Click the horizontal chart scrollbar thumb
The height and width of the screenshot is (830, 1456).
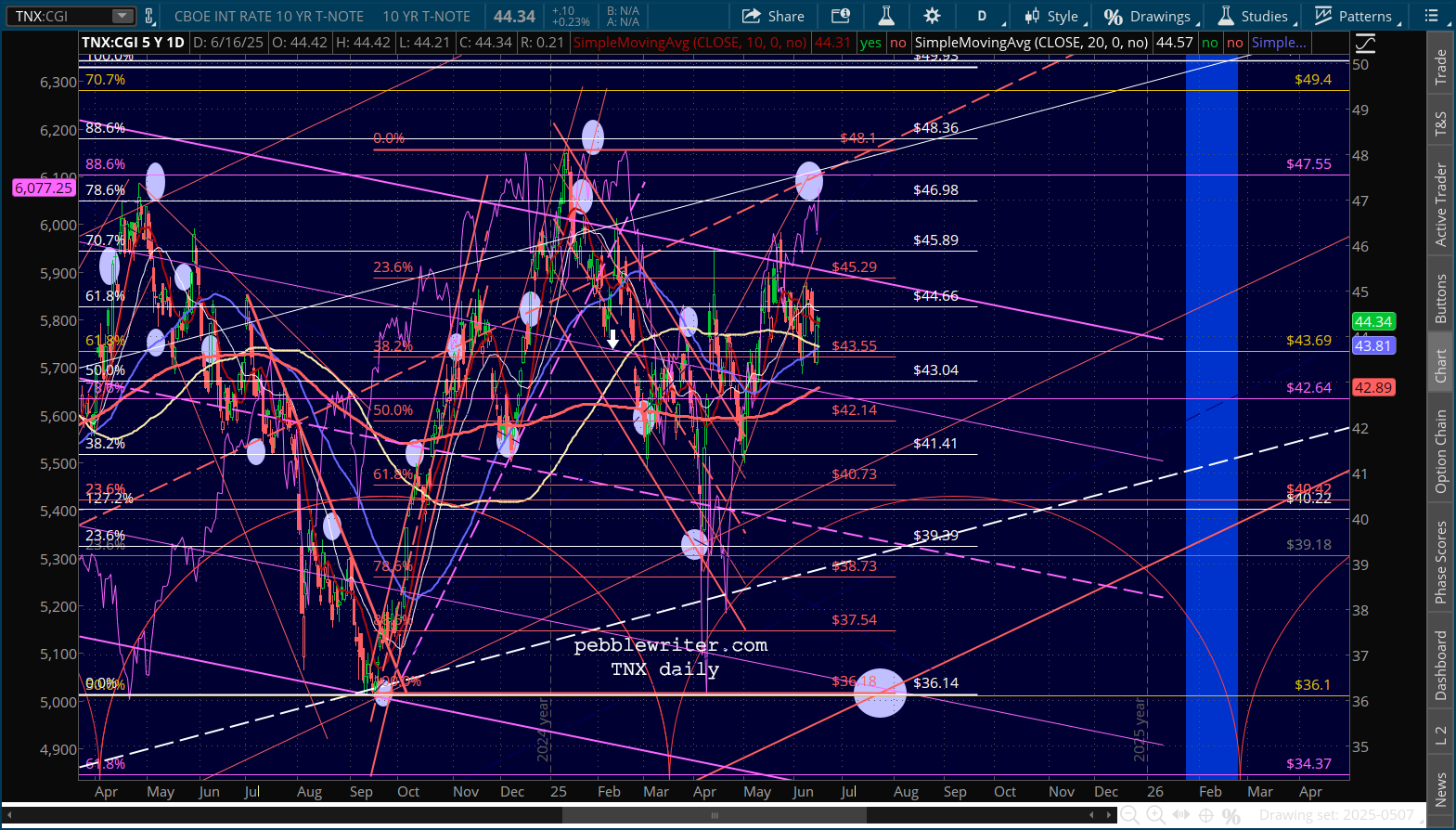click(714, 815)
